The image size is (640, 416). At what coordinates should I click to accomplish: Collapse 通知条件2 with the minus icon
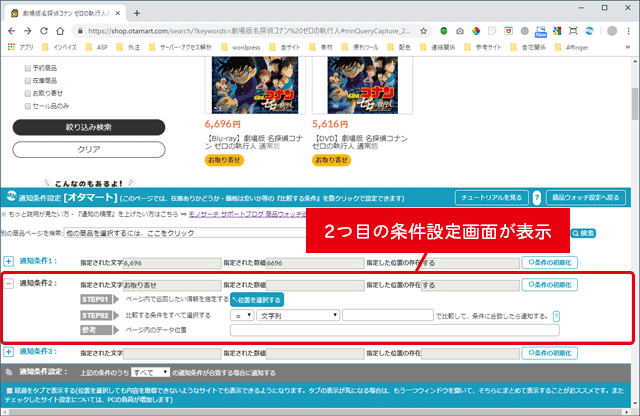coord(9,283)
